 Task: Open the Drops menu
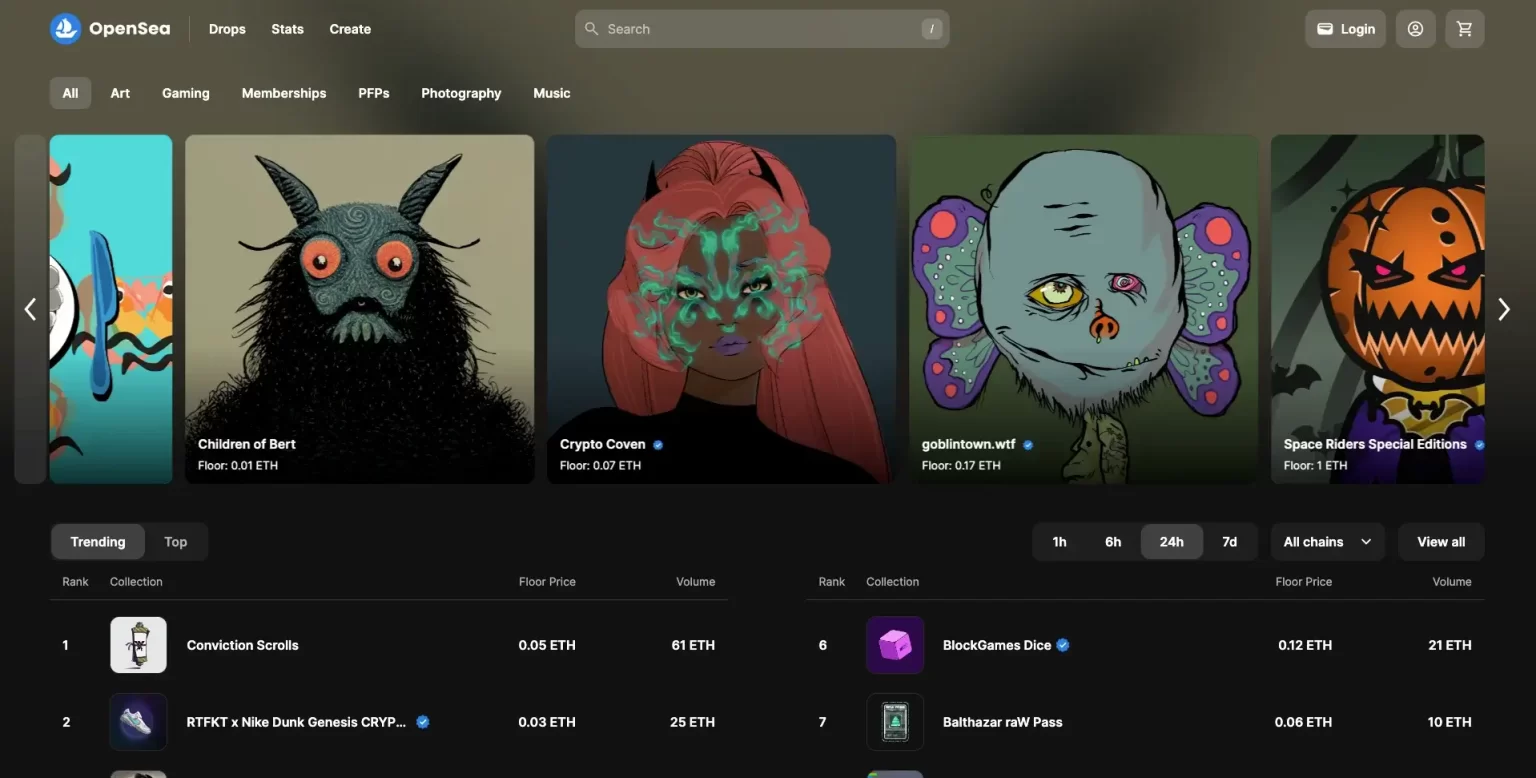227,29
